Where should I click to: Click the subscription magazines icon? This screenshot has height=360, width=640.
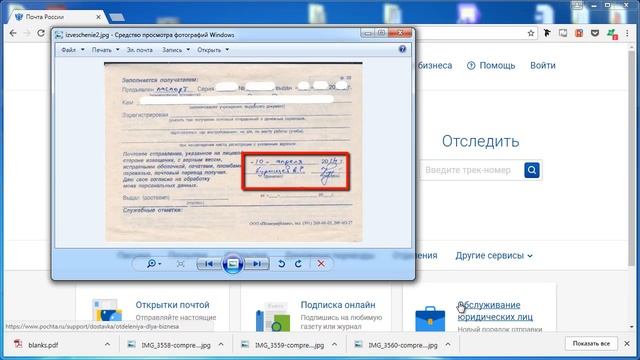tap(273, 316)
